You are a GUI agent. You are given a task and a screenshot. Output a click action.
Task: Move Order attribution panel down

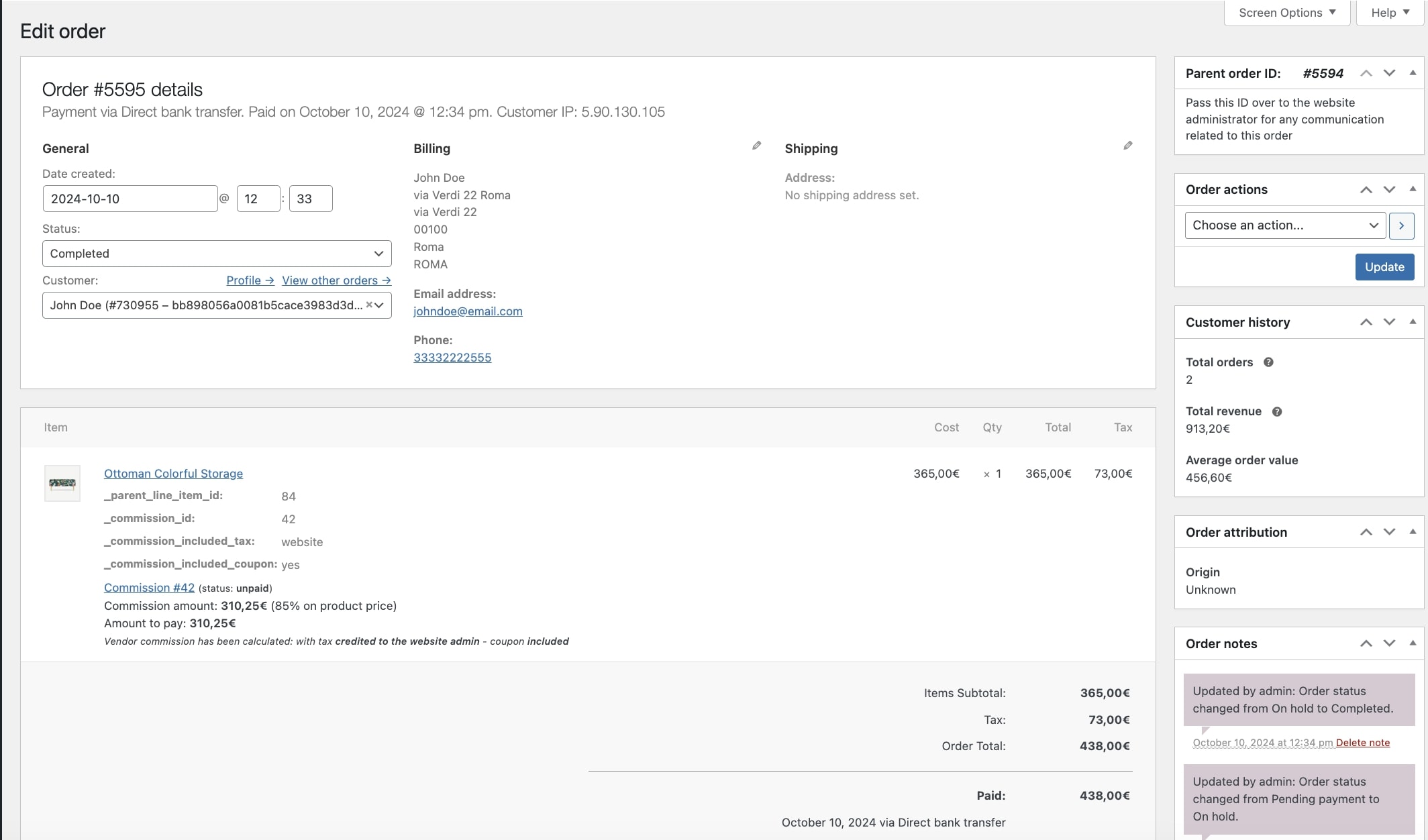(x=1389, y=532)
